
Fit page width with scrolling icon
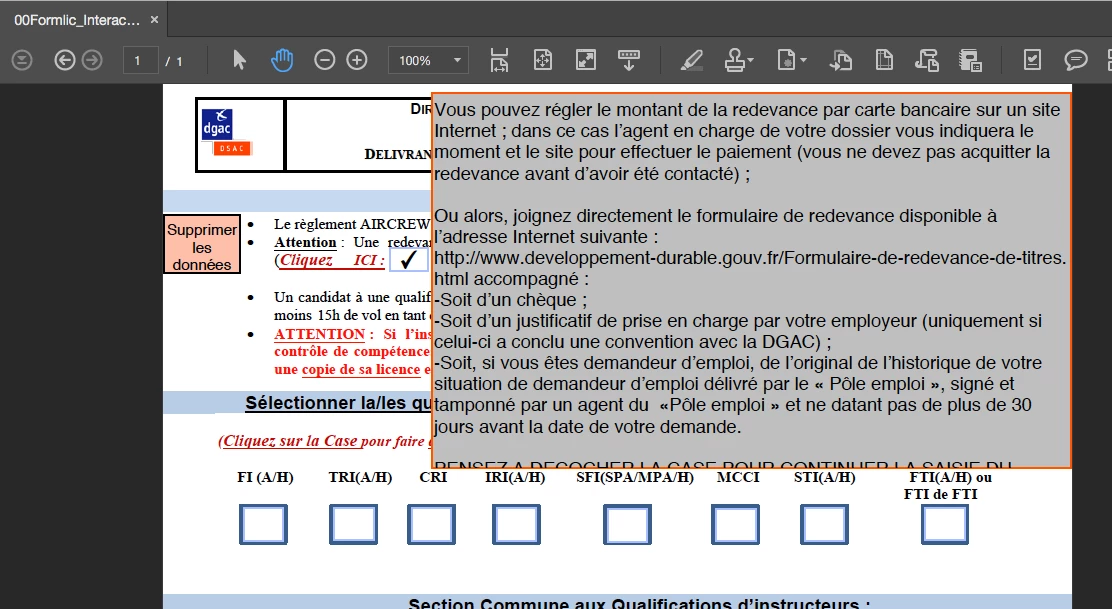[499, 60]
